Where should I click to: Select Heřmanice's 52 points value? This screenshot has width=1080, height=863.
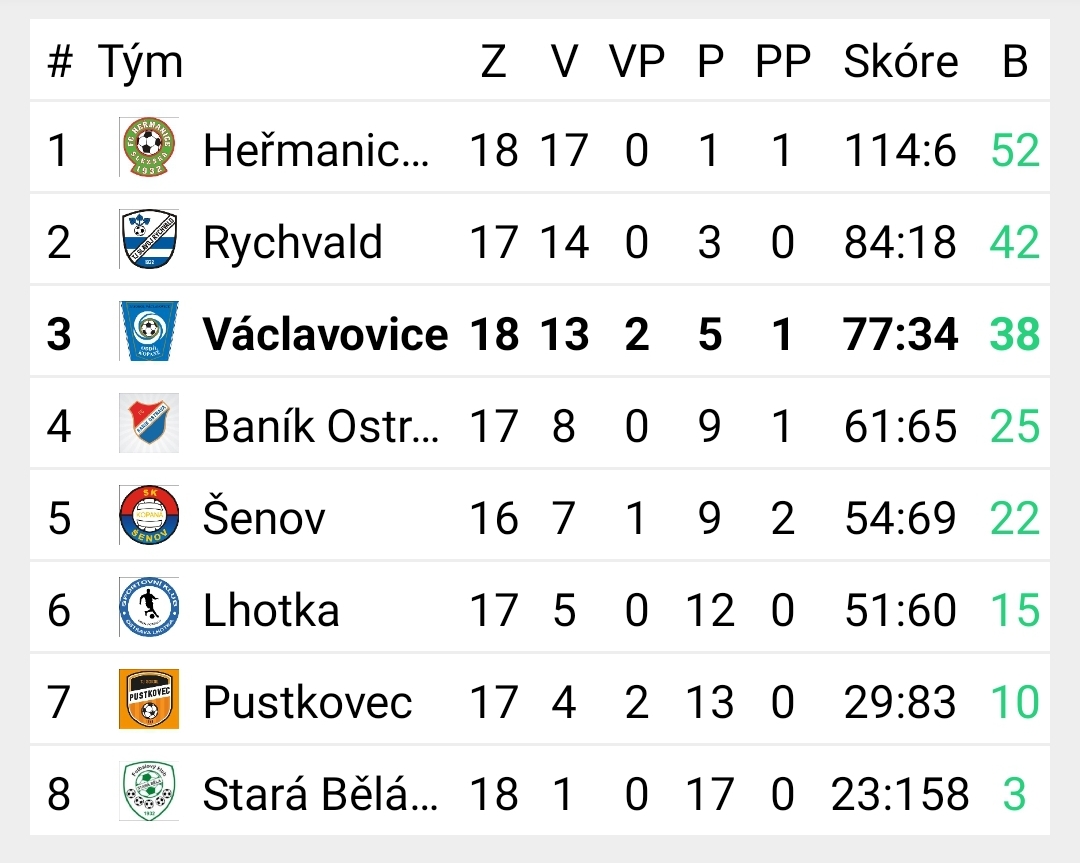[x=1015, y=150]
